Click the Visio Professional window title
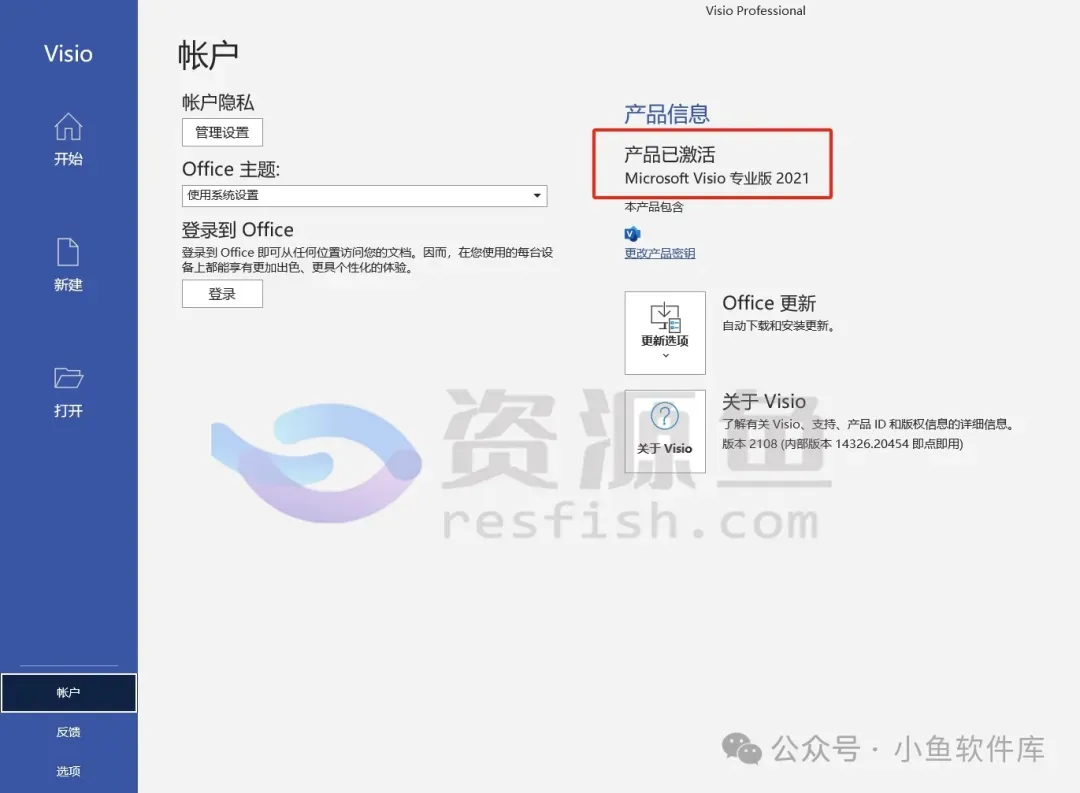Image resolution: width=1080 pixels, height=793 pixels. pos(755,10)
